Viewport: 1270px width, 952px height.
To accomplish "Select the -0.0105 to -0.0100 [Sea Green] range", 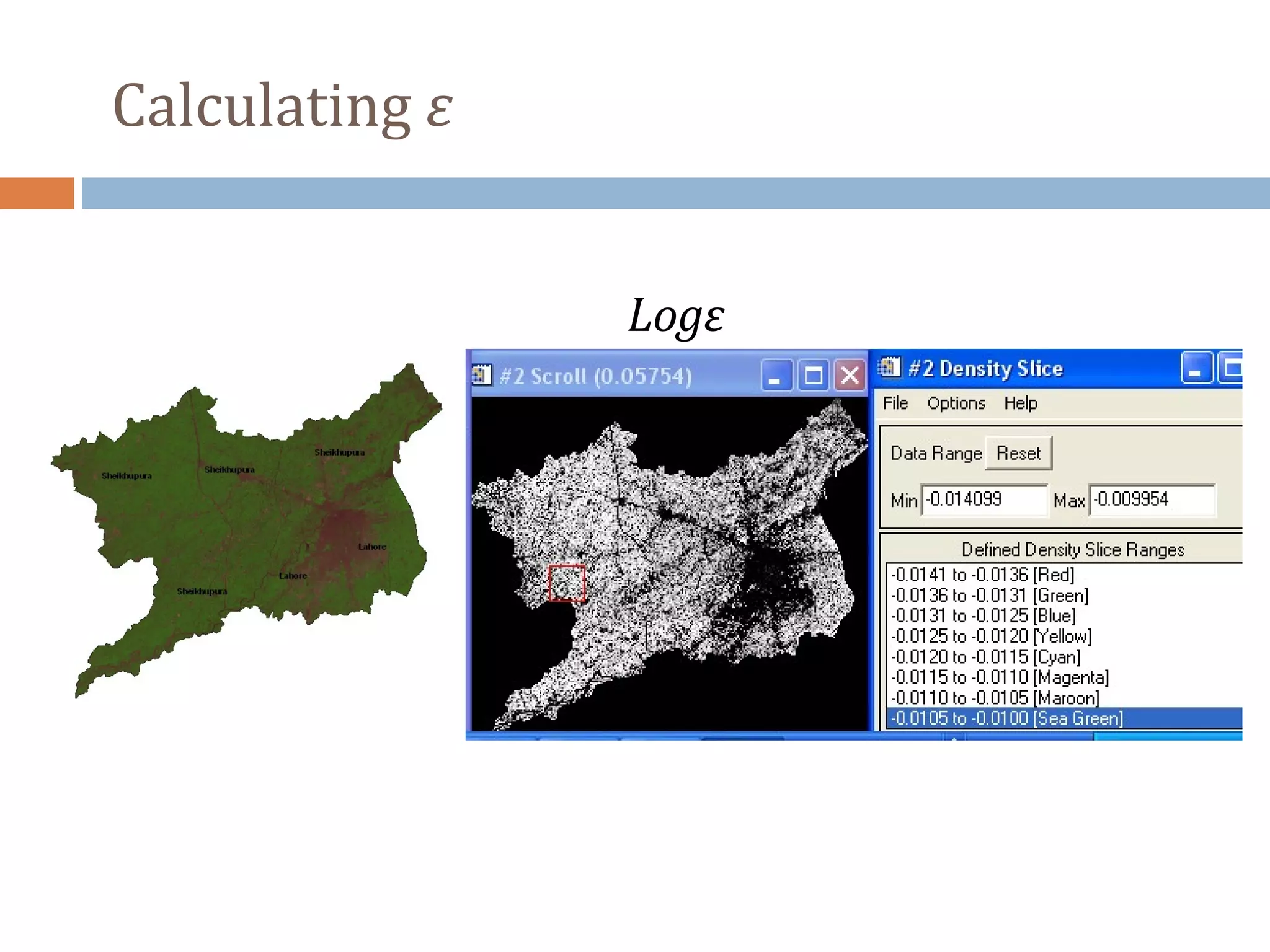I will point(1064,718).
